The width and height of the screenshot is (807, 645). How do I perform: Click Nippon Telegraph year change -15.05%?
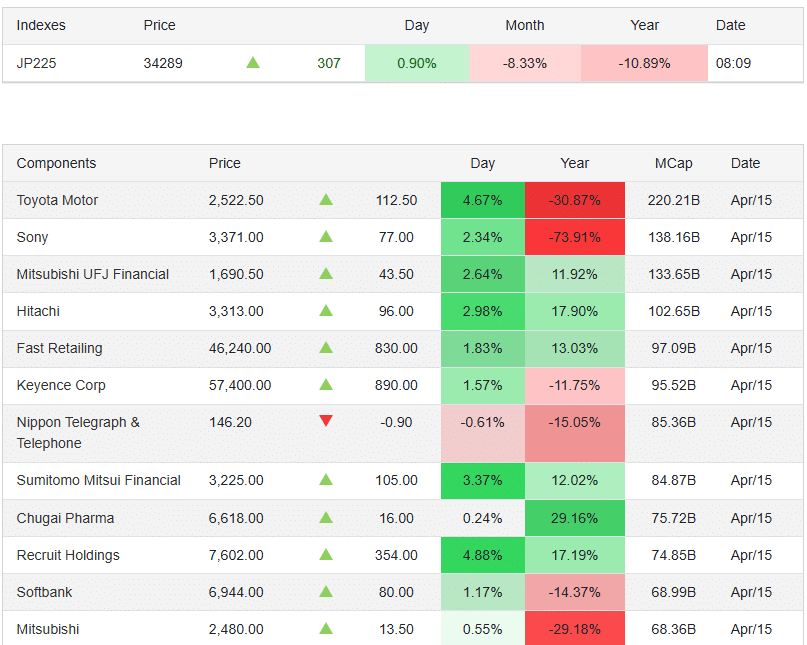point(575,433)
